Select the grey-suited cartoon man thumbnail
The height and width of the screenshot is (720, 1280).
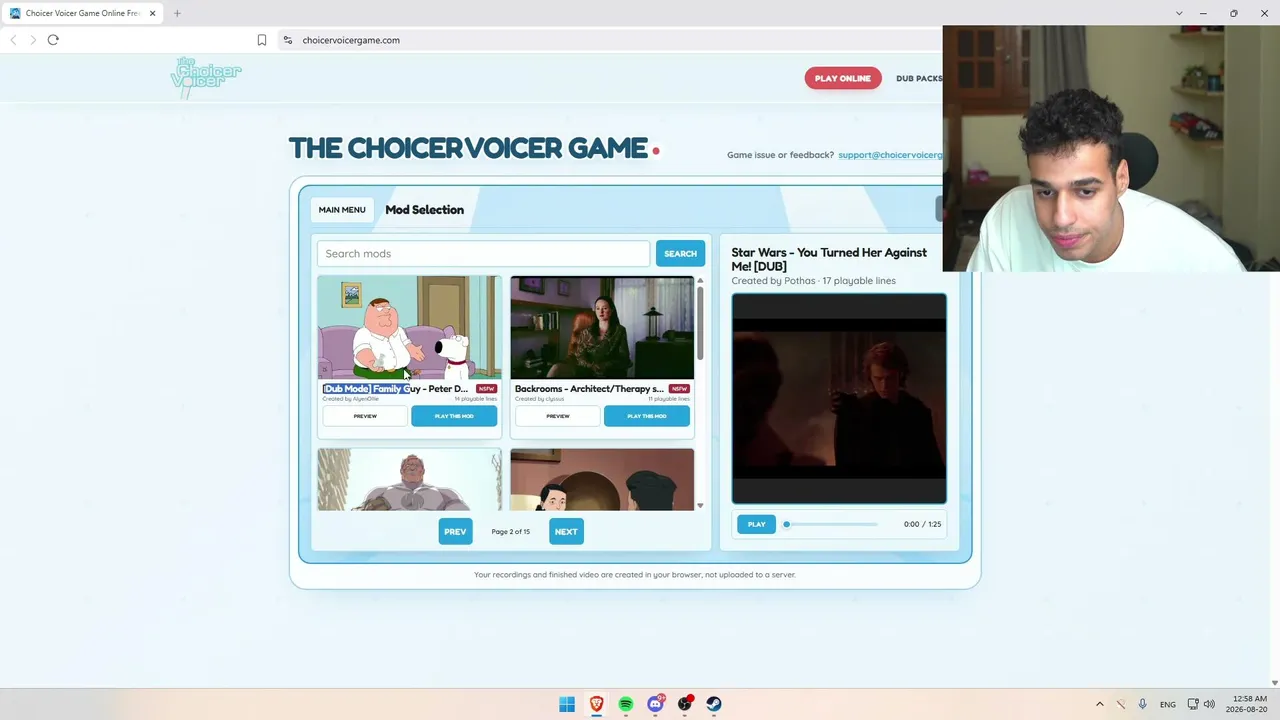click(410, 479)
